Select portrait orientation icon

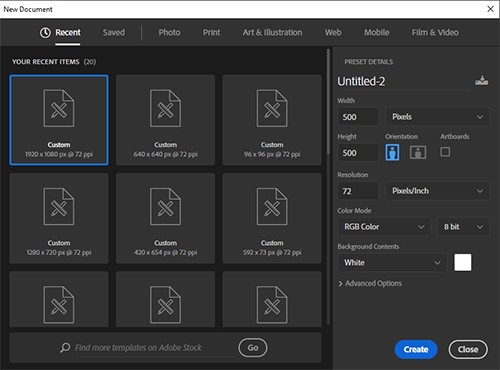[392, 152]
